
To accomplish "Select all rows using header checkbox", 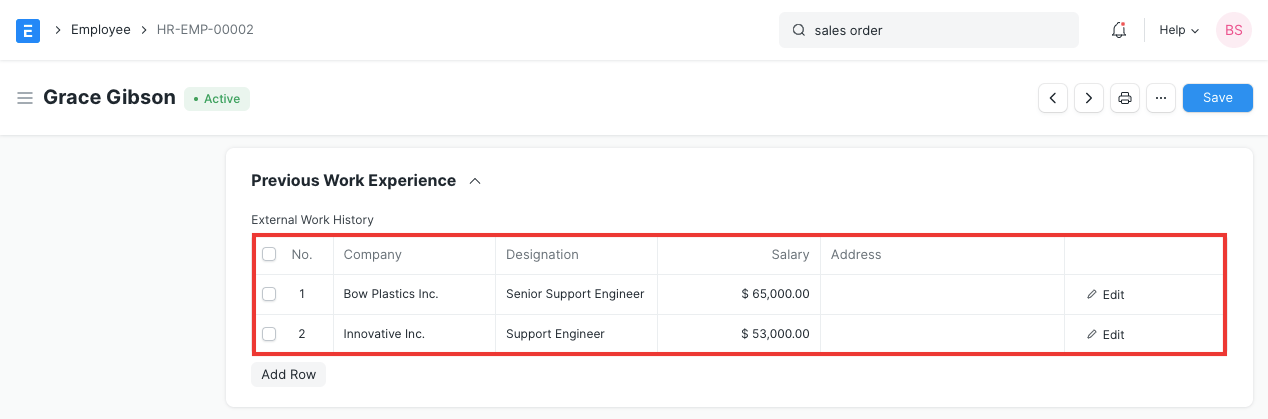I will (269, 255).
